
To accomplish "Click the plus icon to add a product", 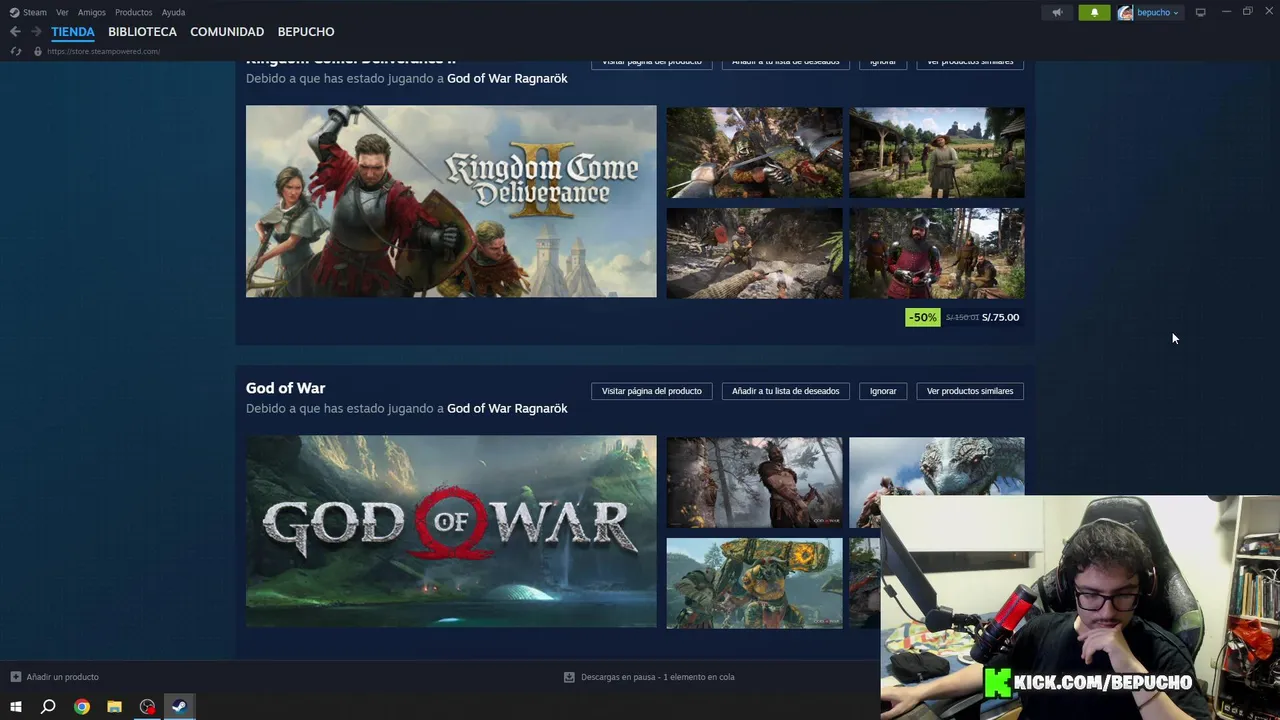I will [15, 677].
